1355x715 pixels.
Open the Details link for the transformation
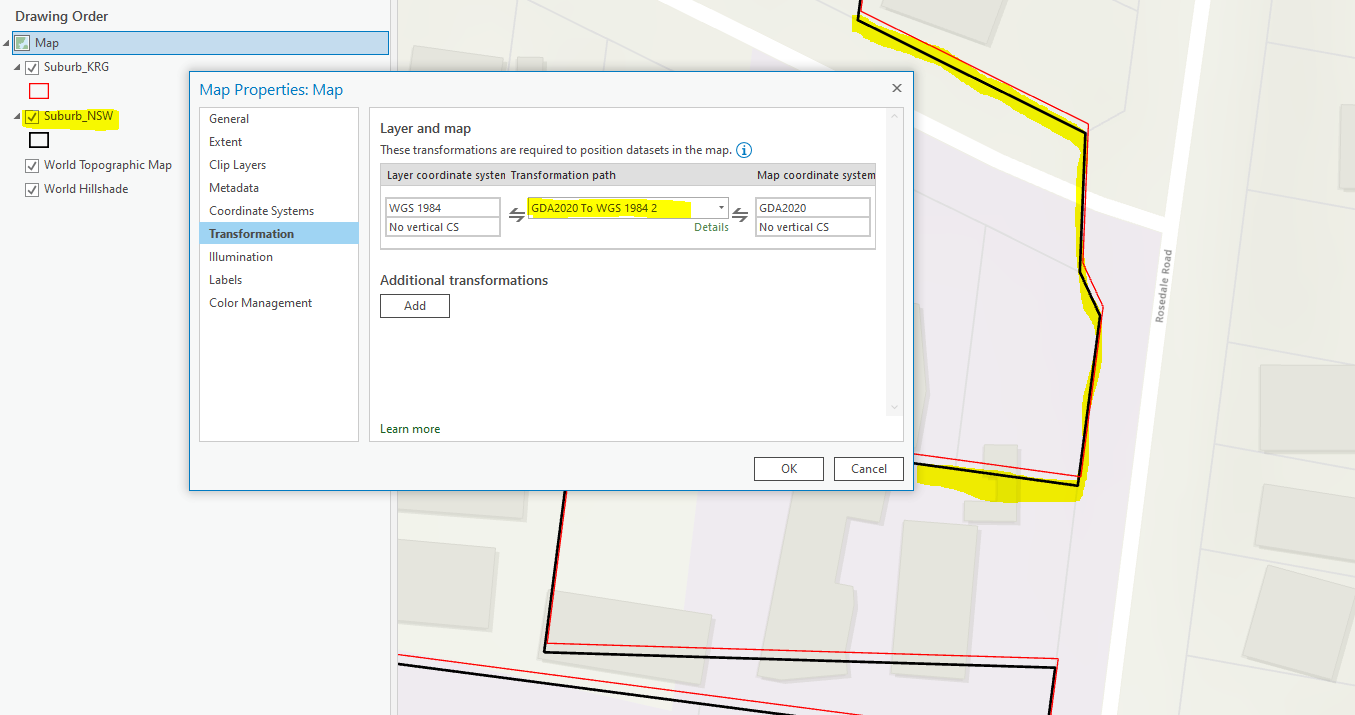pos(711,227)
